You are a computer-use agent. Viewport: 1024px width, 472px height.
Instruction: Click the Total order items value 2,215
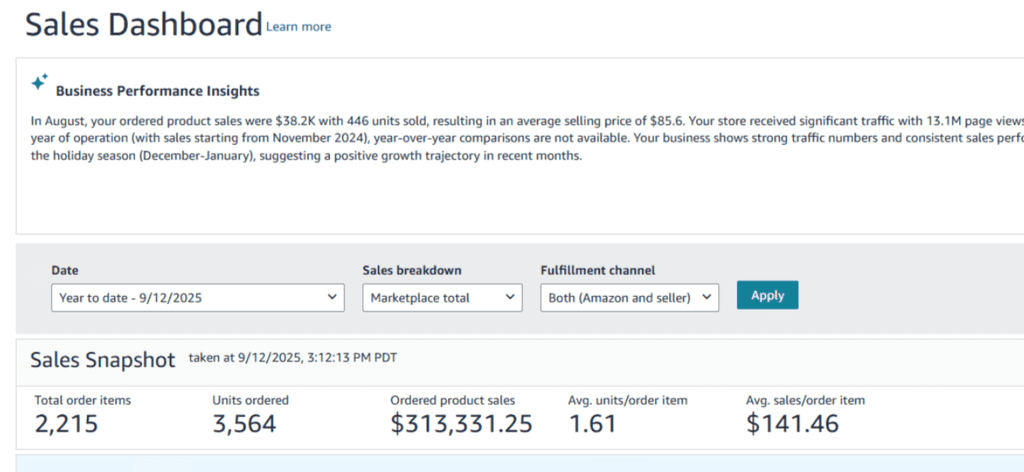pyautogui.click(x=66, y=424)
